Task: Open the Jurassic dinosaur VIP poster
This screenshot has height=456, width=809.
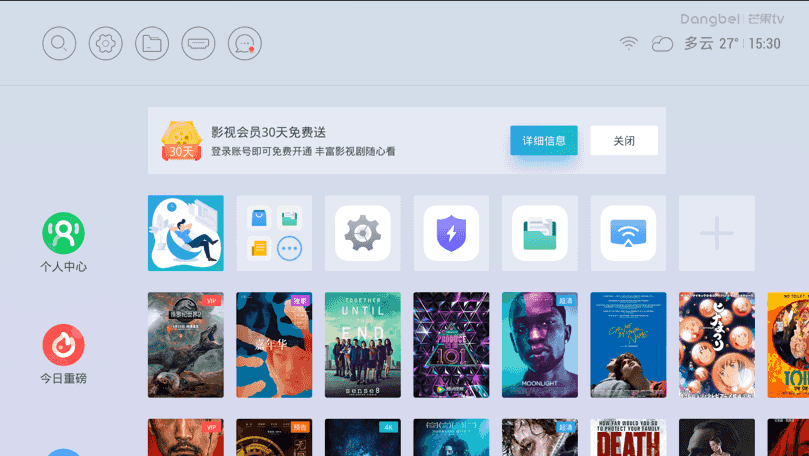Action: (186, 345)
